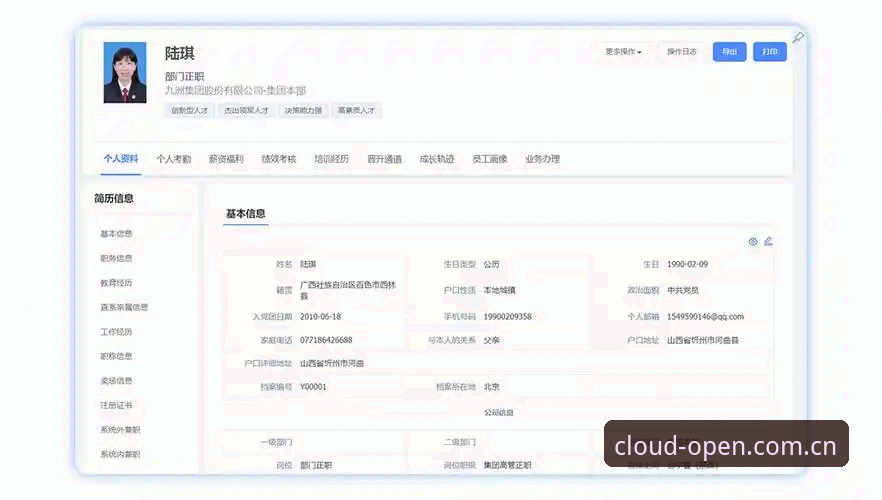The width and height of the screenshot is (882, 500).
Task: Click the 打印 button
Action: point(770,52)
